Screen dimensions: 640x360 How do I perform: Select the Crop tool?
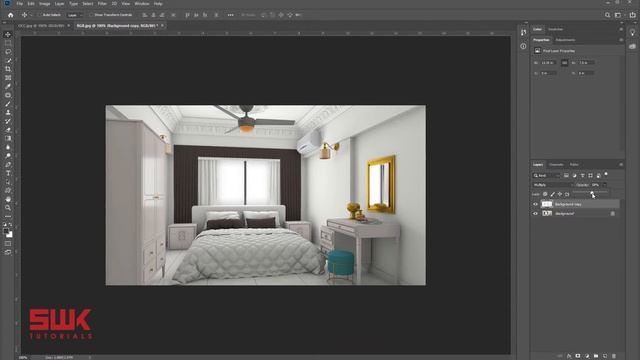tap(8, 69)
